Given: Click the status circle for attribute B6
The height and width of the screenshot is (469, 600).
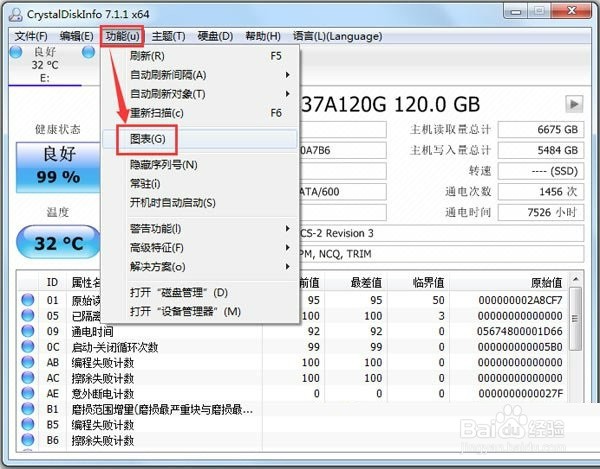Looking at the screenshot, I should [28, 440].
